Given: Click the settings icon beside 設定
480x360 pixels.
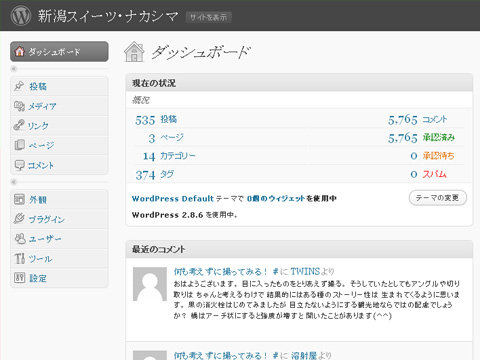Looking at the screenshot, I should tap(19, 277).
